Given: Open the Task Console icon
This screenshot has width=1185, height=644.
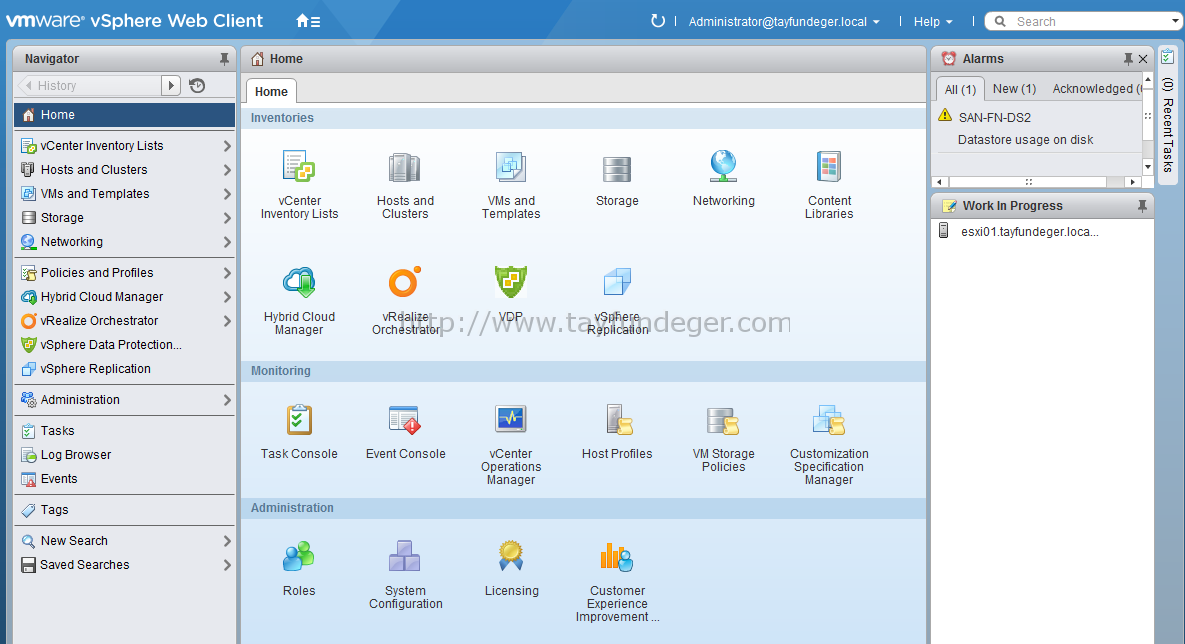Looking at the screenshot, I should (x=299, y=420).
